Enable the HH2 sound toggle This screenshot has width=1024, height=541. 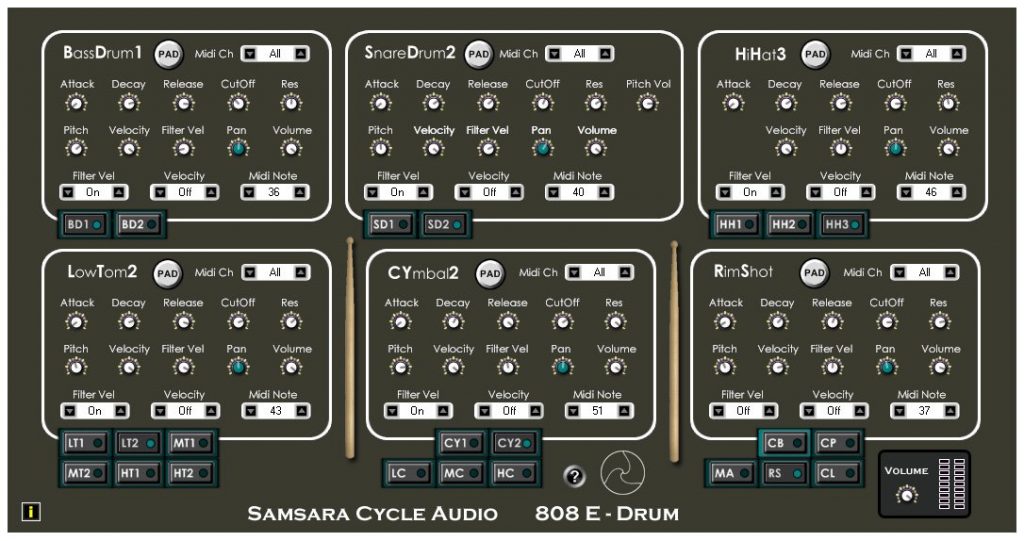pos(790,225)
